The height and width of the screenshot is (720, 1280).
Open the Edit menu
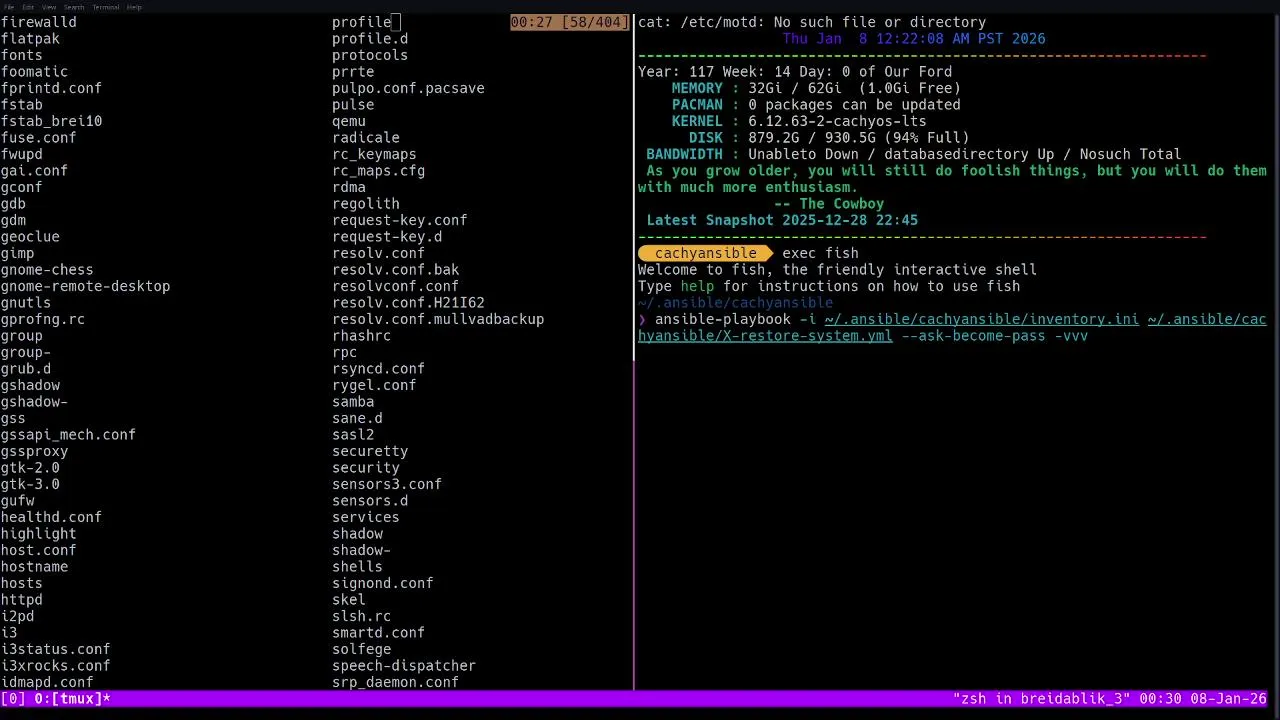coord(28,7)
